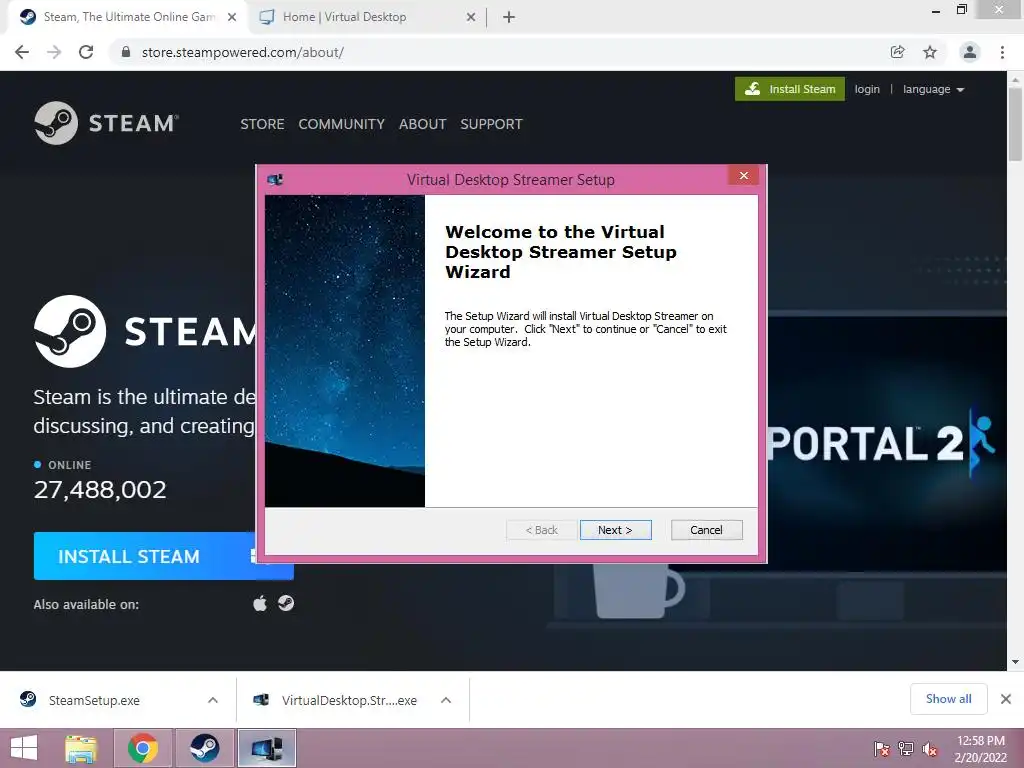Screen dimensions: 1024x768
Task: Close the Virtual Desktop Streamer Setup dialog
Action: pyautogui.click(x=743, y=175)
